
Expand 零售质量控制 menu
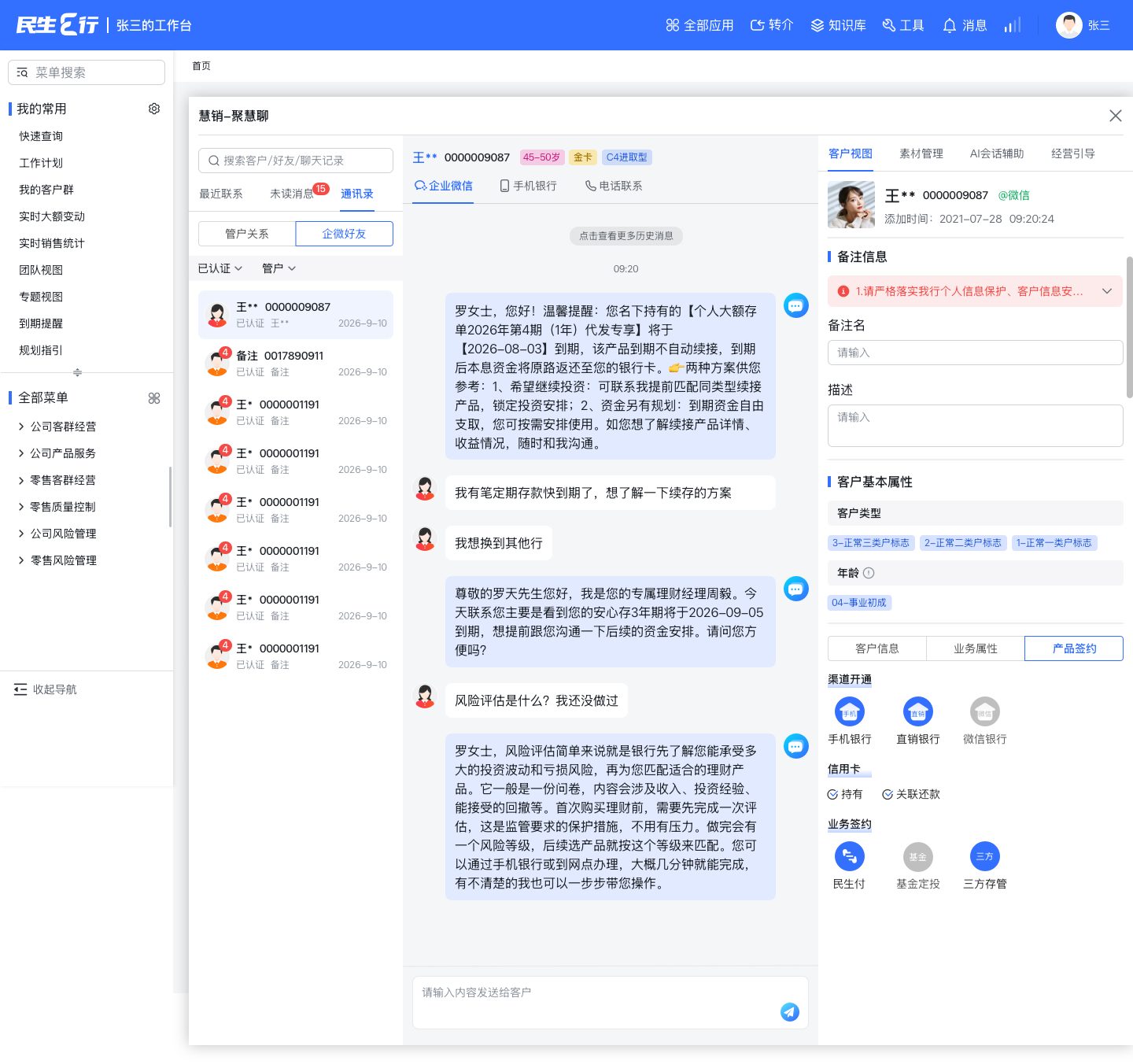pyautogui.click(x=57, y=507)
